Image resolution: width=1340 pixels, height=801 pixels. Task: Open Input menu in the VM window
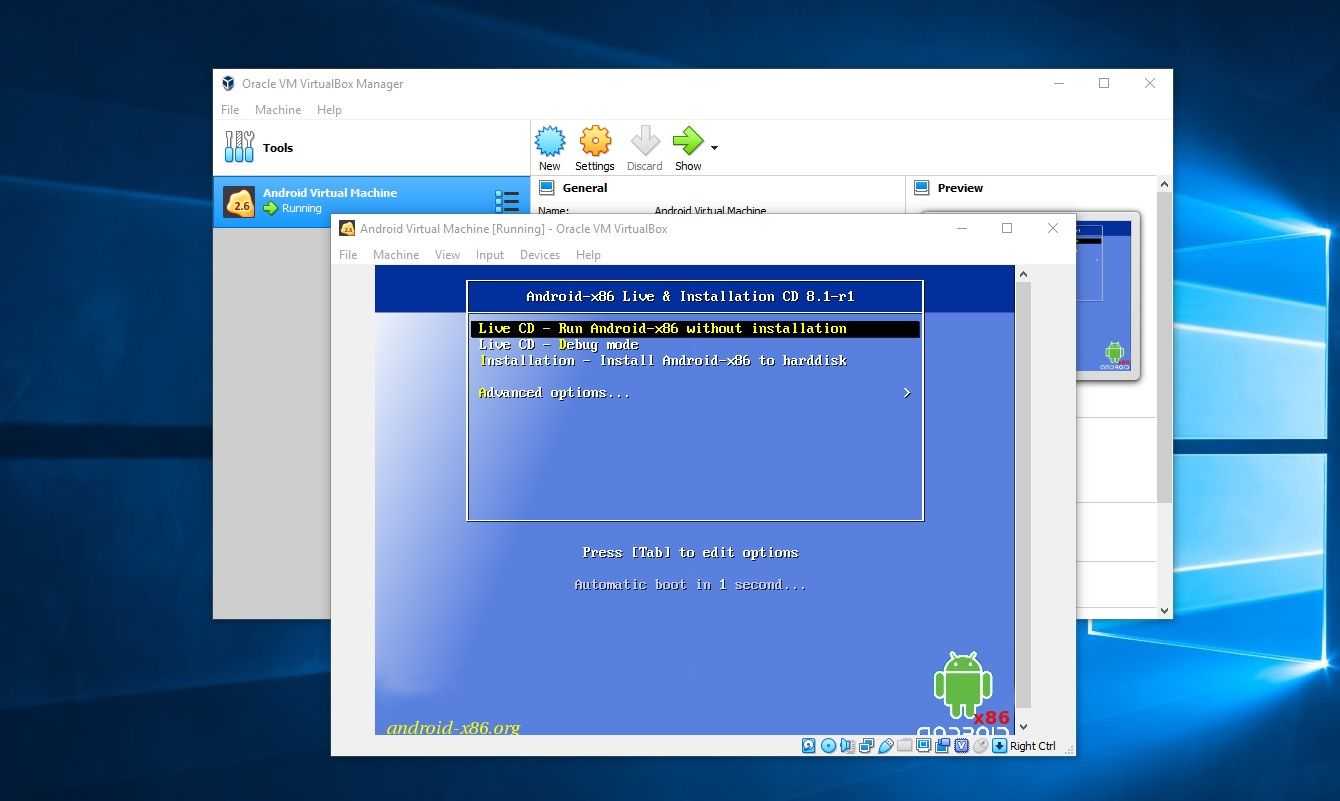(490, 255)
